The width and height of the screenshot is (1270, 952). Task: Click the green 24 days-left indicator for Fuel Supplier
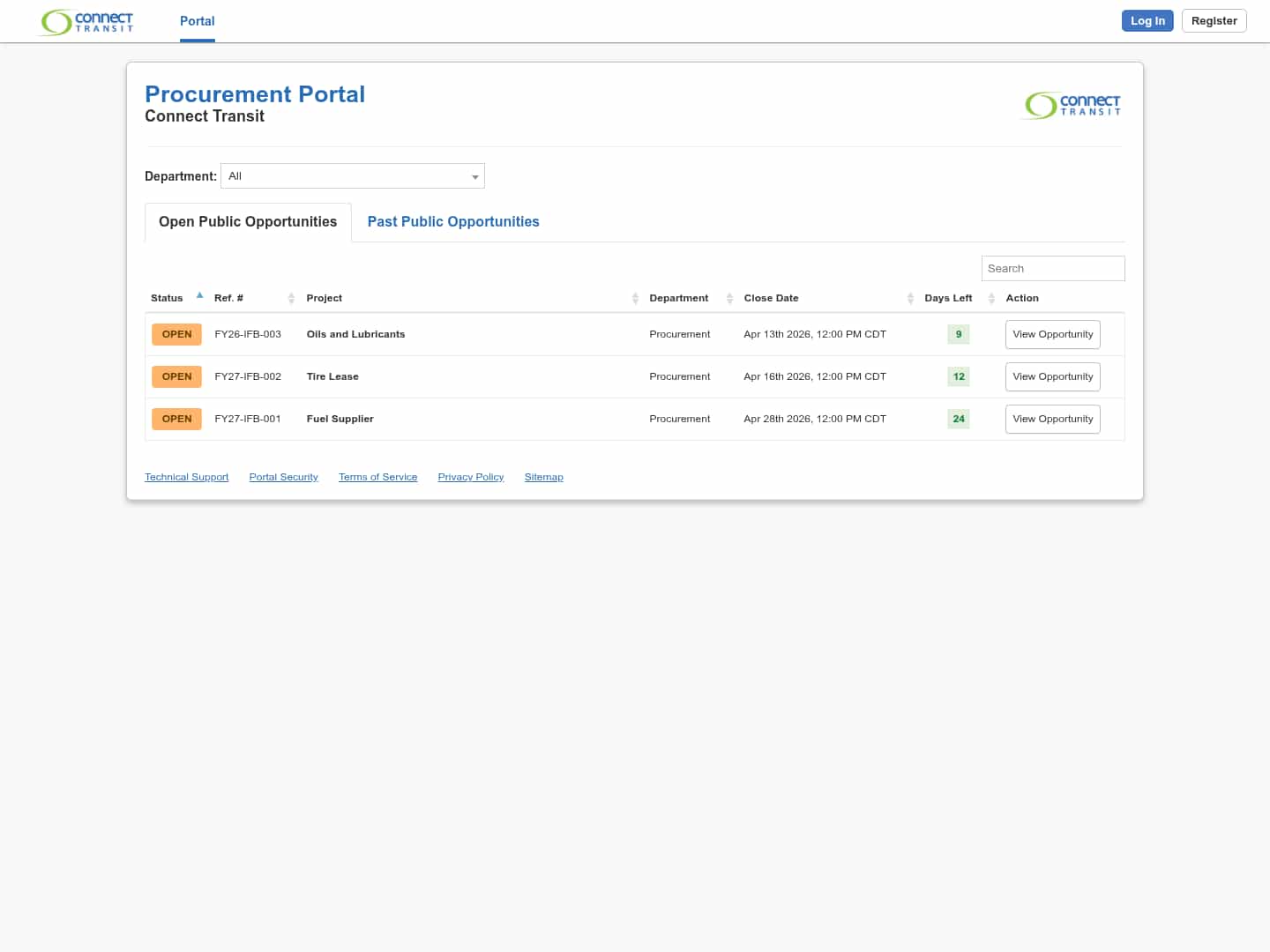(959, 419)
